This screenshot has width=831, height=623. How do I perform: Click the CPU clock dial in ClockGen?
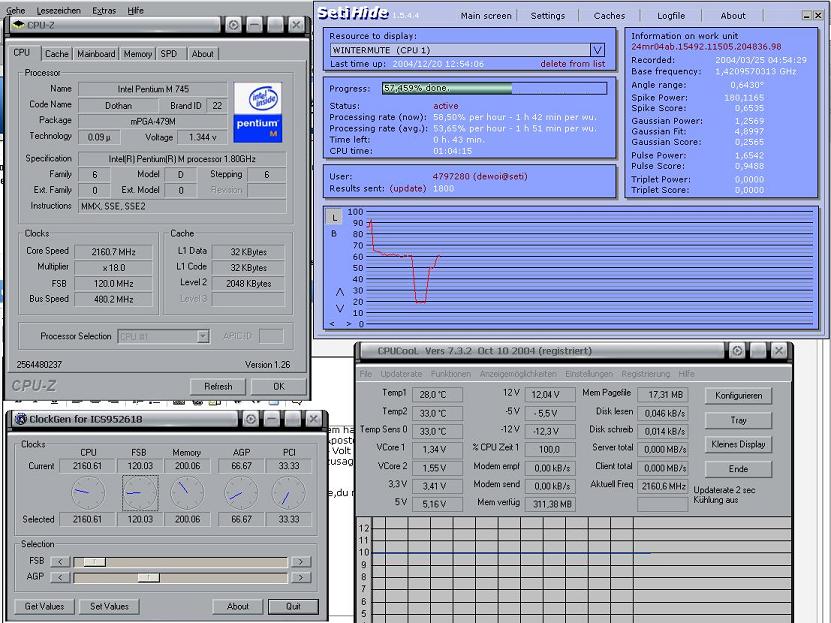coord(88,493)
